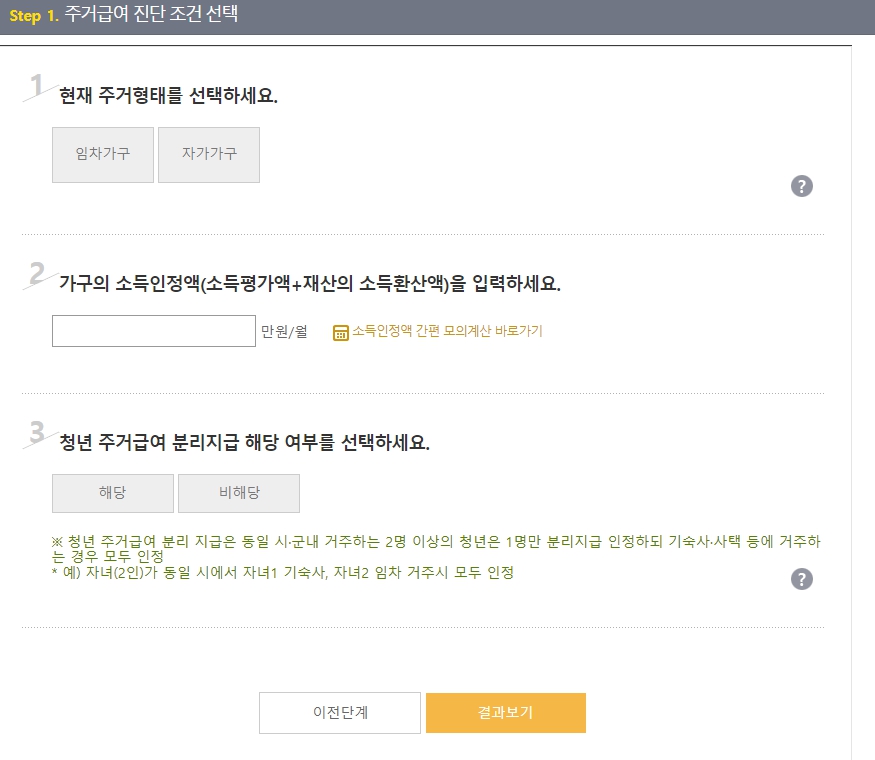Choose 비해당 for youth separate payment
The image size is (875, 760).
[x=239, y=493]
